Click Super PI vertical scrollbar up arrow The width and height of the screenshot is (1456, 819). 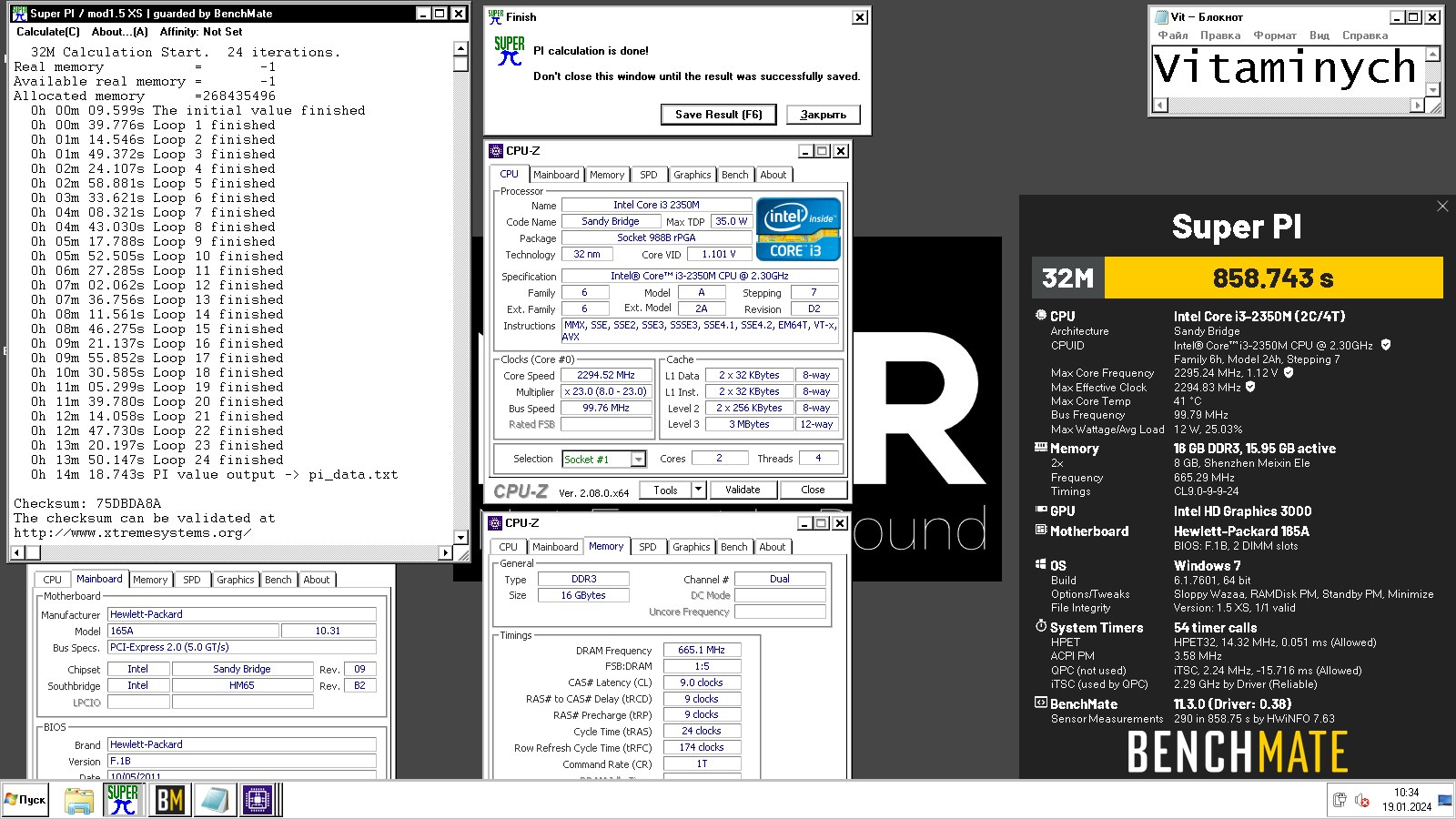pos(460,48)
